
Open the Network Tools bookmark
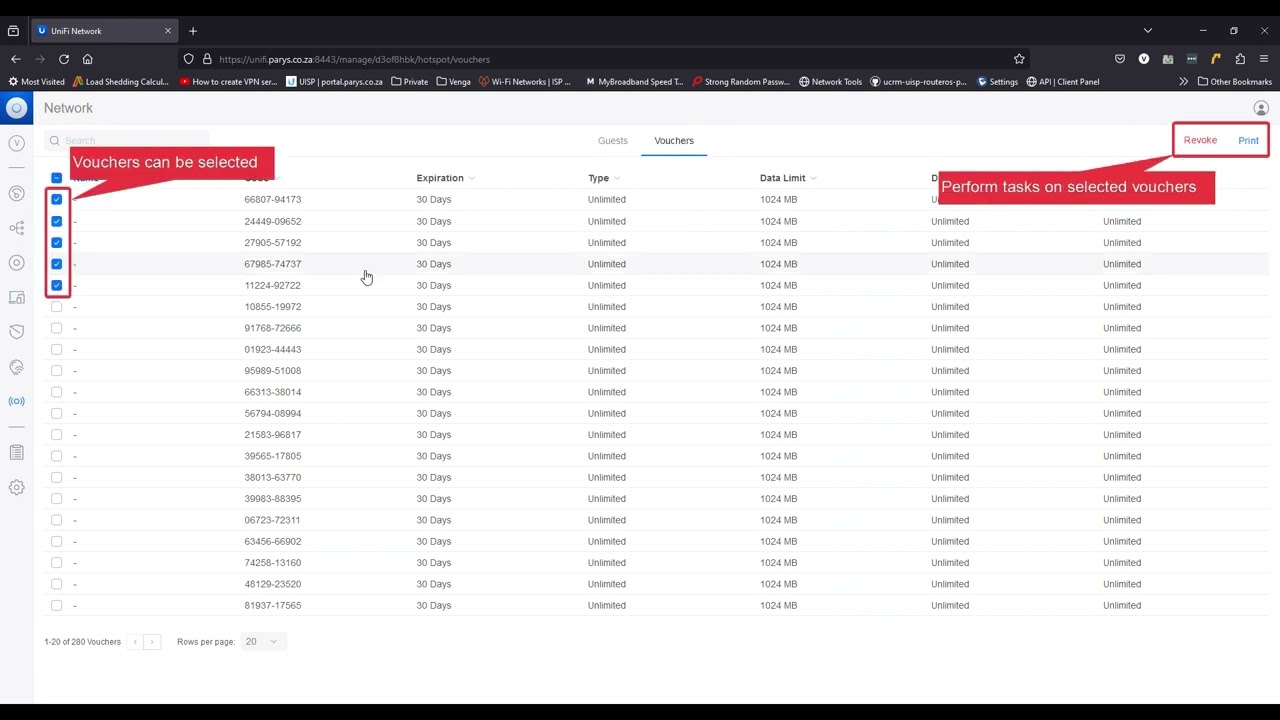(x=830, y=82)
